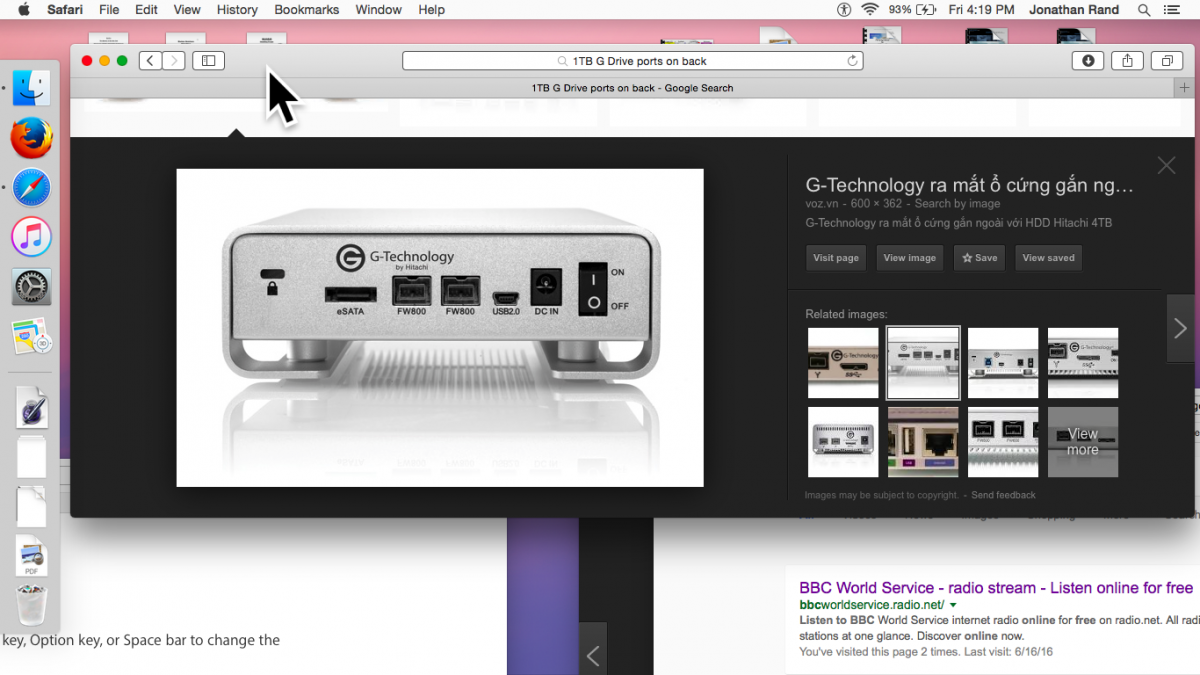Show Safari downloads
Image resolution: width=1200 pixels, height=675 pixels.
1088,61
